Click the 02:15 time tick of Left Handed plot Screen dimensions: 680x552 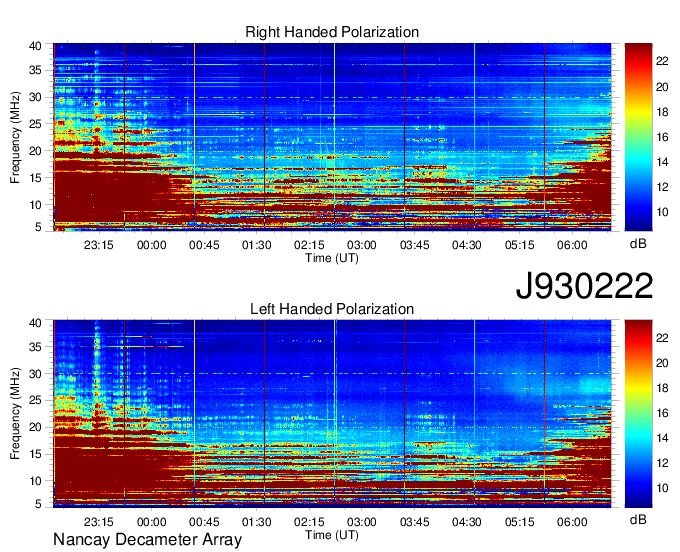[309, 522]
